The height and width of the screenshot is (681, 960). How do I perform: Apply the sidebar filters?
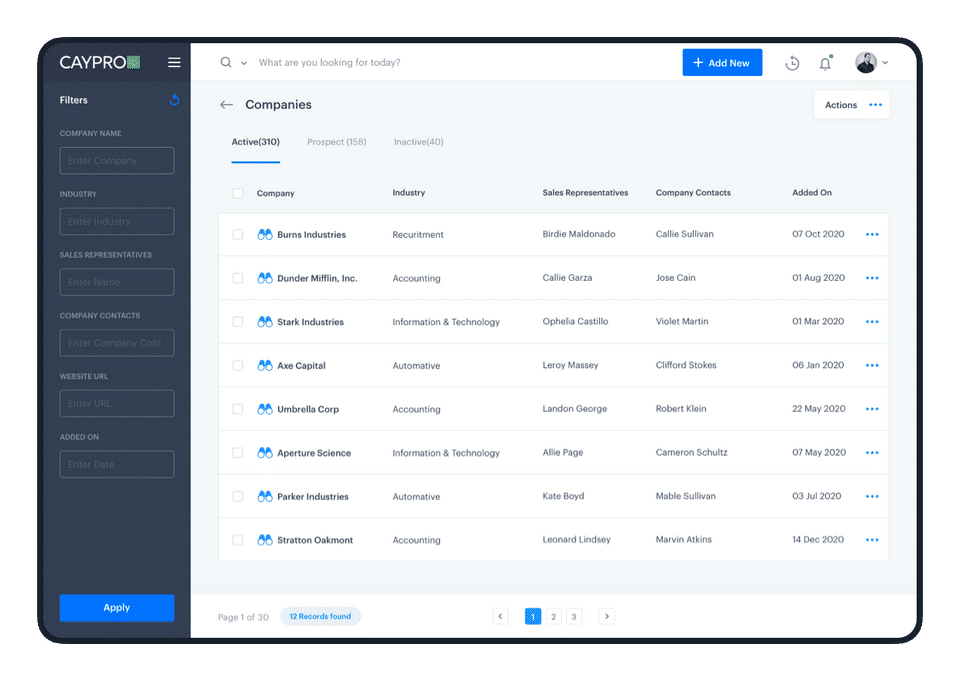tap(117, 608)
